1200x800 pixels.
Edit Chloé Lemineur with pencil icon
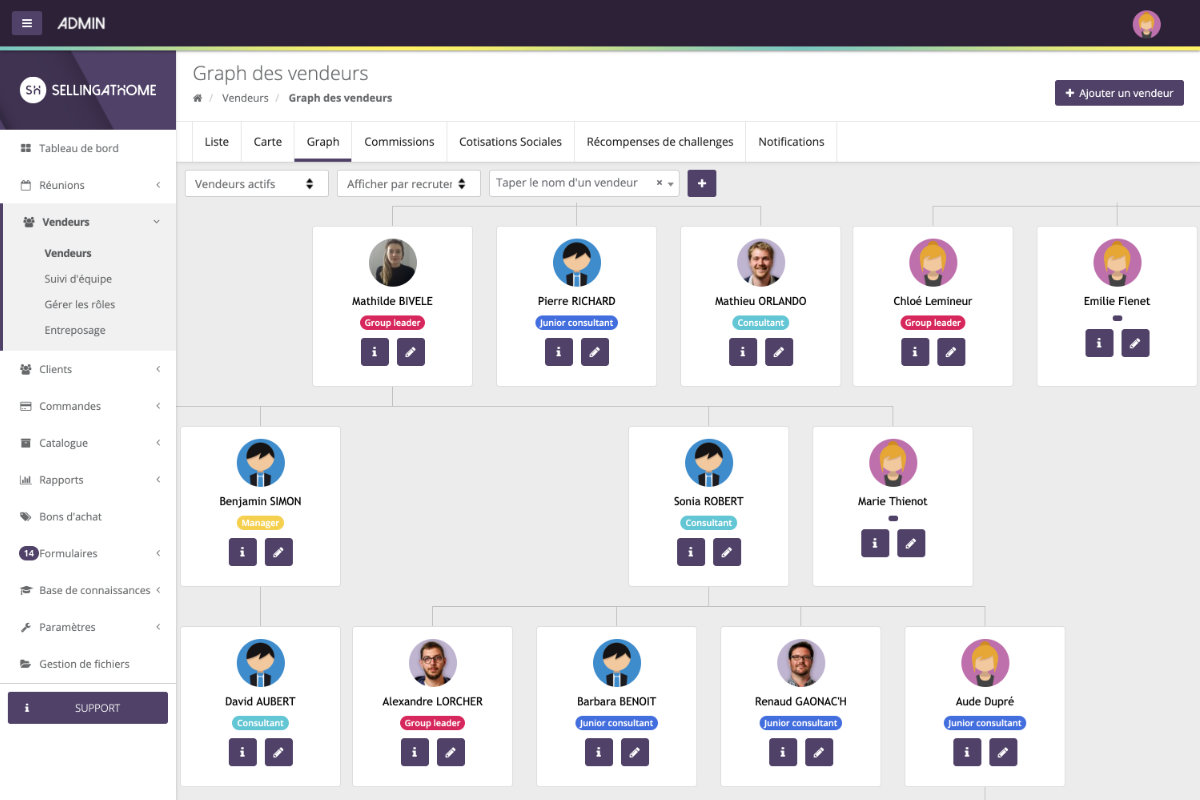pyautogui.click(x=951, y=352)
